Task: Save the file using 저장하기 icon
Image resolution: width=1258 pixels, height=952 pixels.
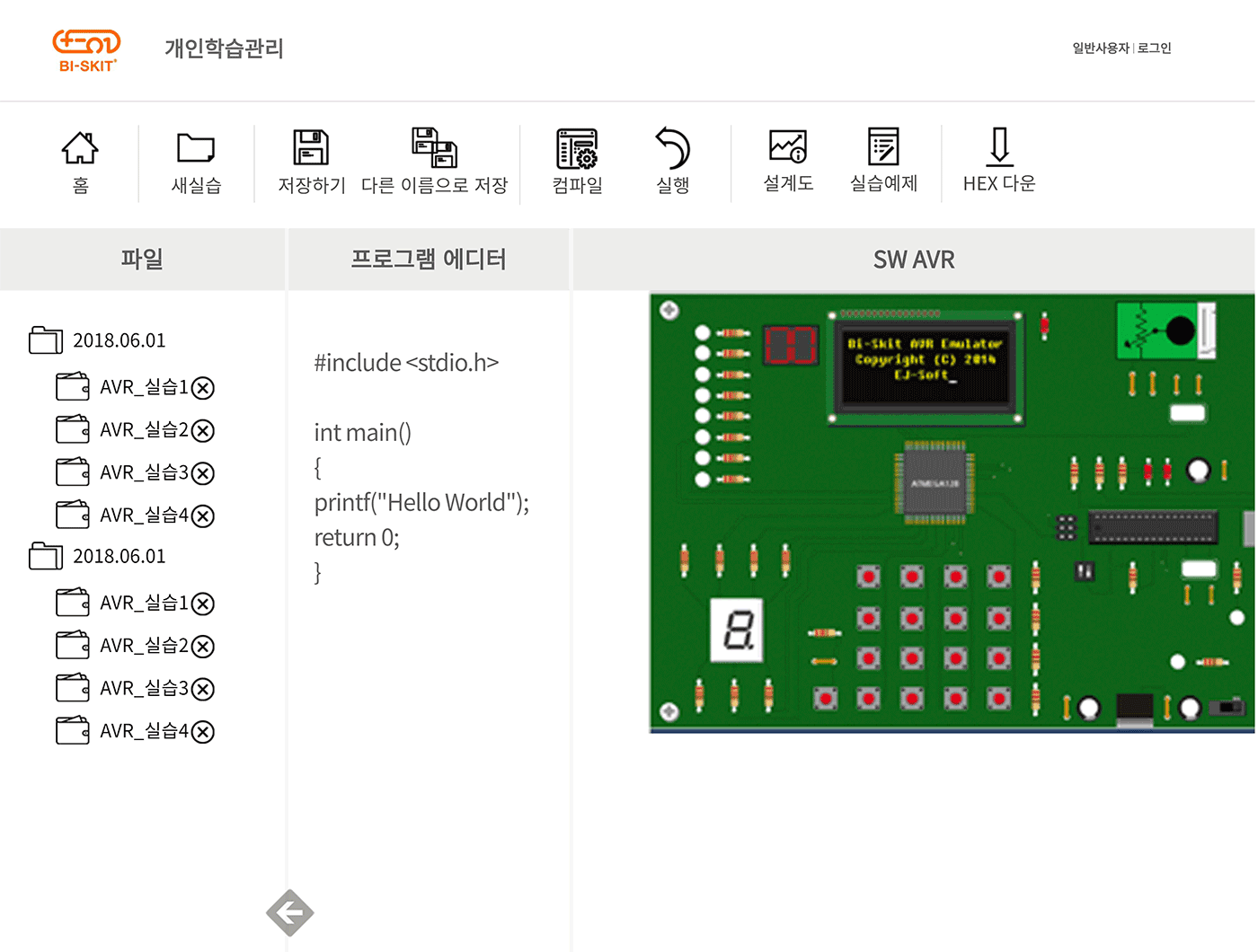Action: click(311, 160)
